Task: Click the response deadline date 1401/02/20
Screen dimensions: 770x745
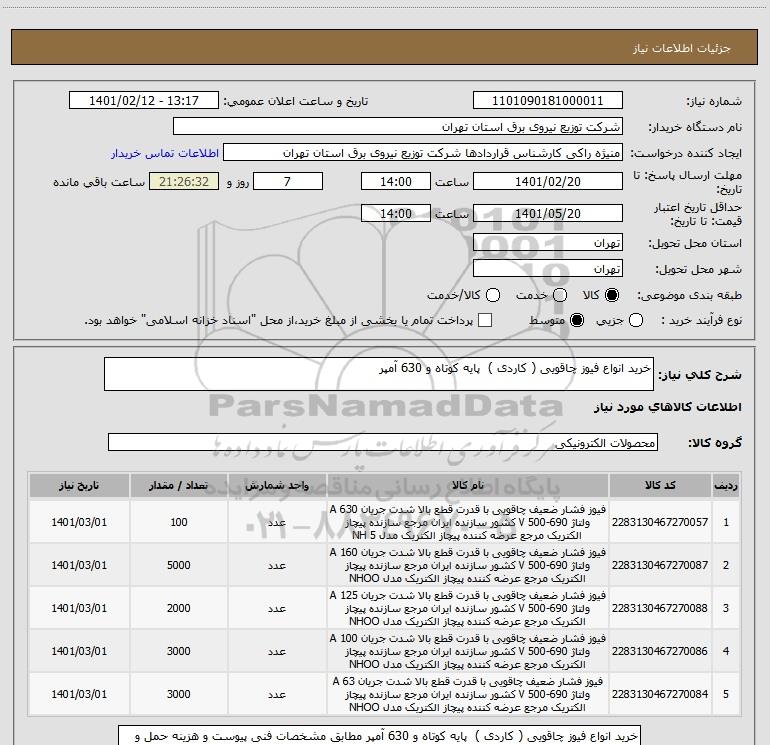Action: tap(548, 181)
